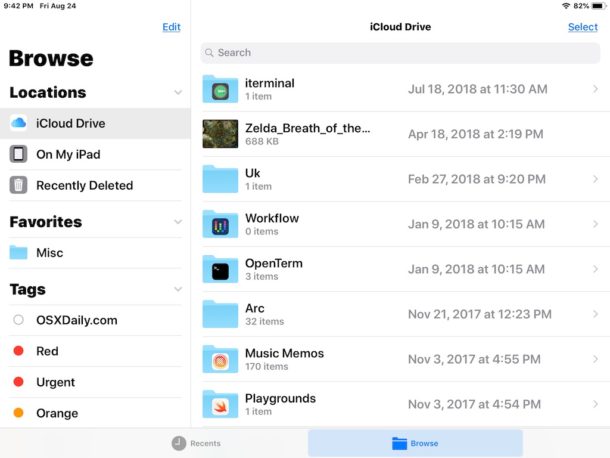This screenshot has width=610, height=458.
Task: Open Workflow via its chevron
Action: [x=596, y=224]
